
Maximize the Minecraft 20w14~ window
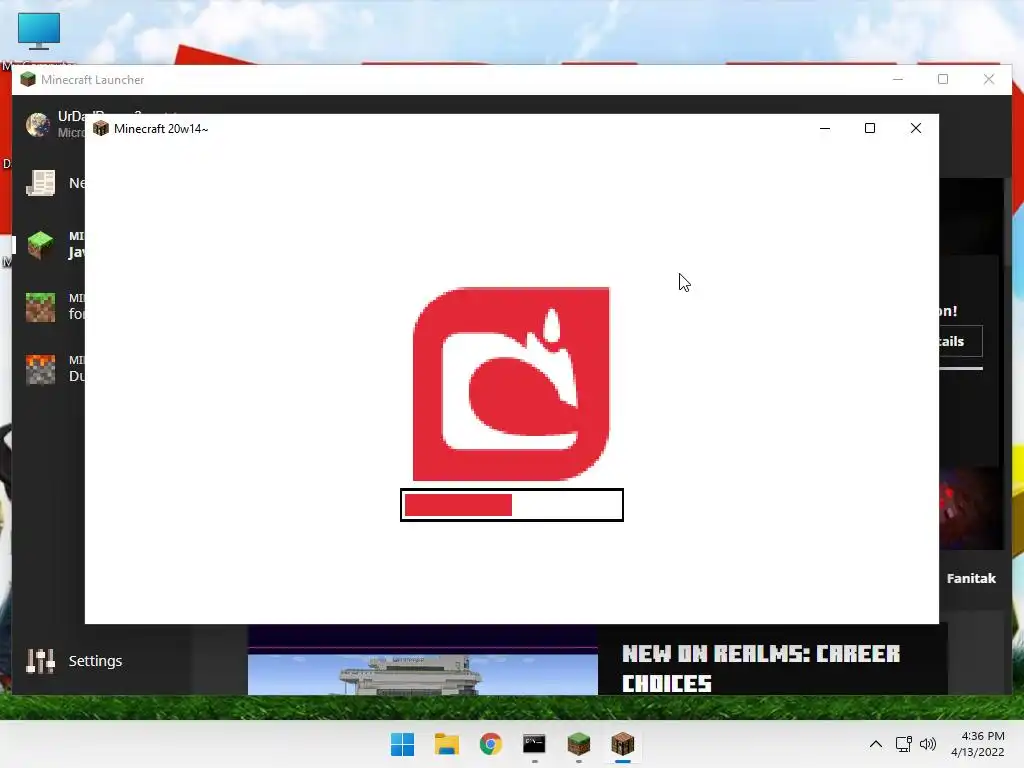coord(870,129)
